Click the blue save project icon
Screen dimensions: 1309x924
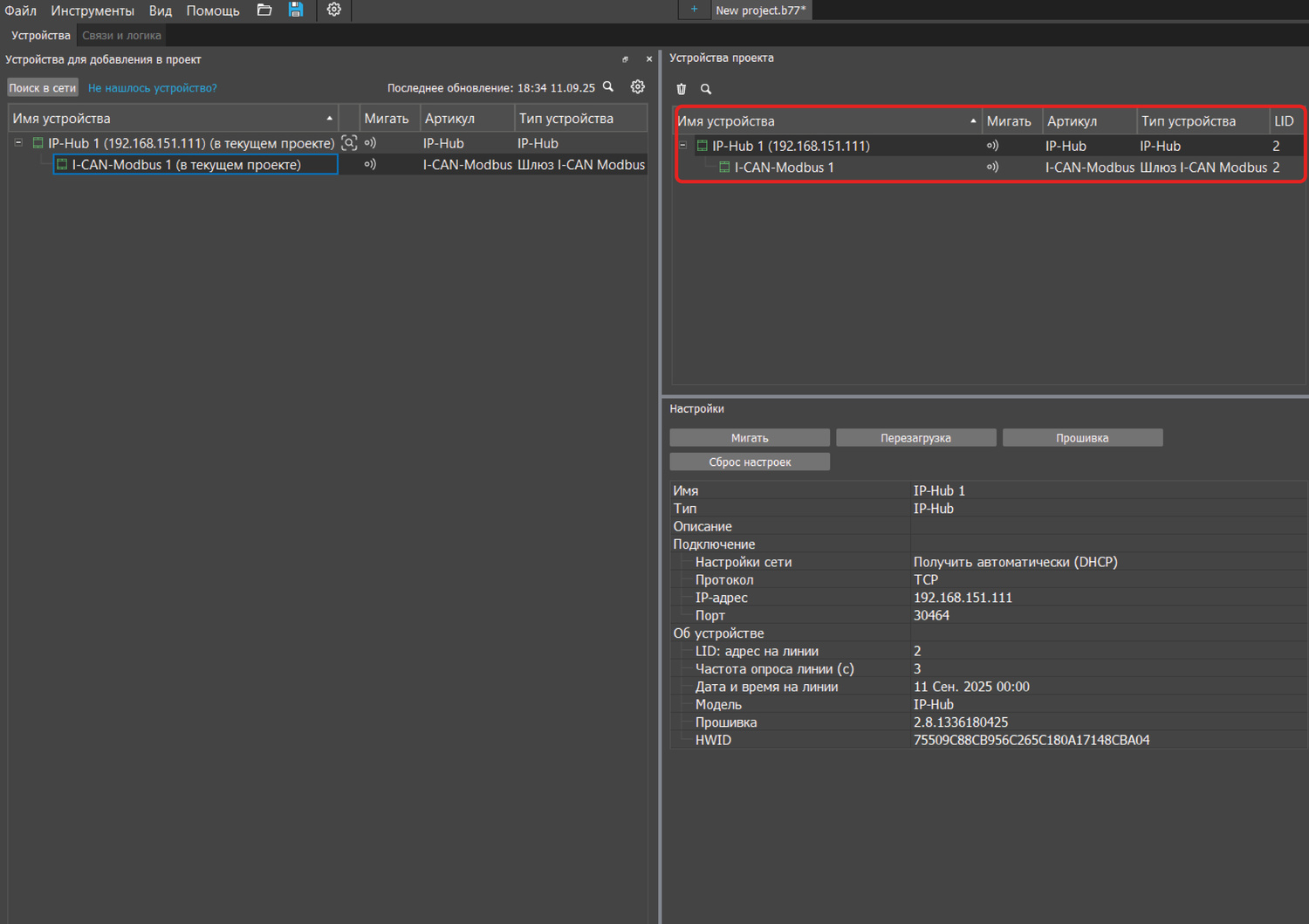[296, 10]
